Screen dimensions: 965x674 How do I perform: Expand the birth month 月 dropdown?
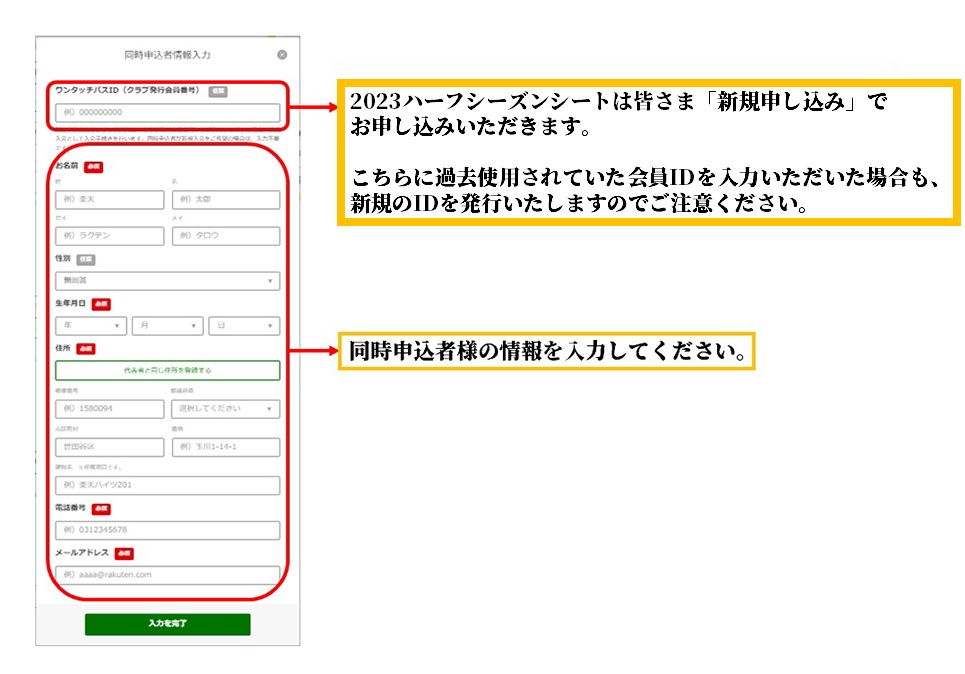tap(167, 326)
